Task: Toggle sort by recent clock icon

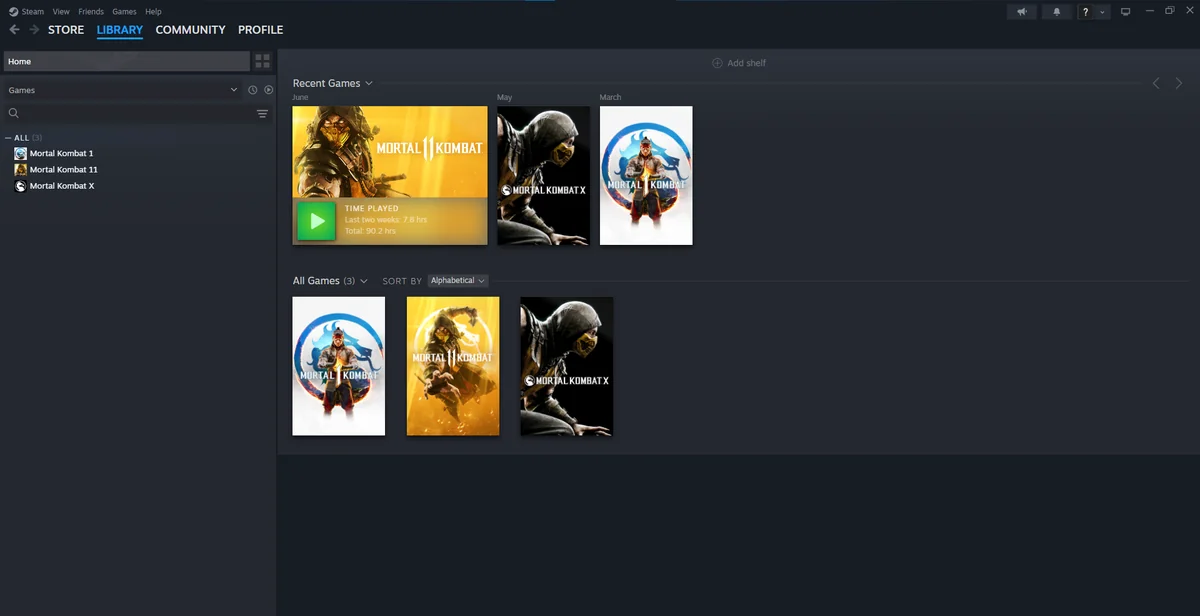Action: point(253,90)
